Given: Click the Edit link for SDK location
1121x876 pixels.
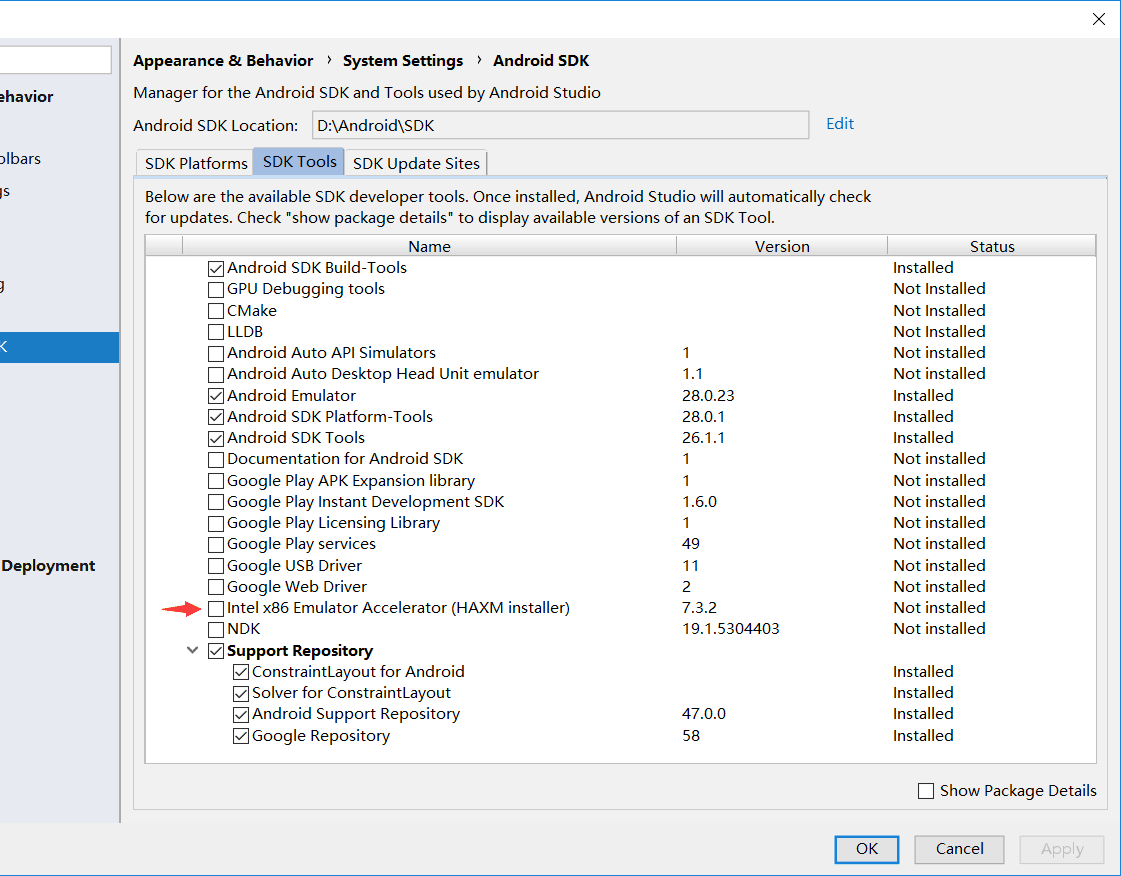Looking at the screenshot, I should tap(840, 124).
